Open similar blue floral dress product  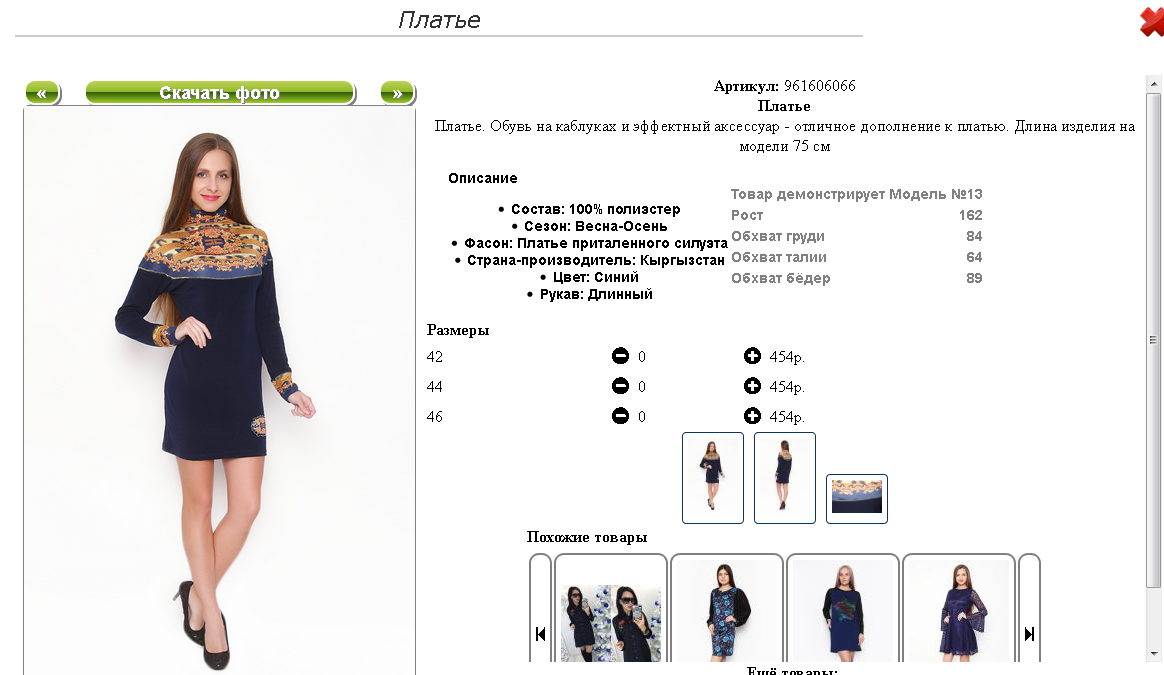coord(727,609)
